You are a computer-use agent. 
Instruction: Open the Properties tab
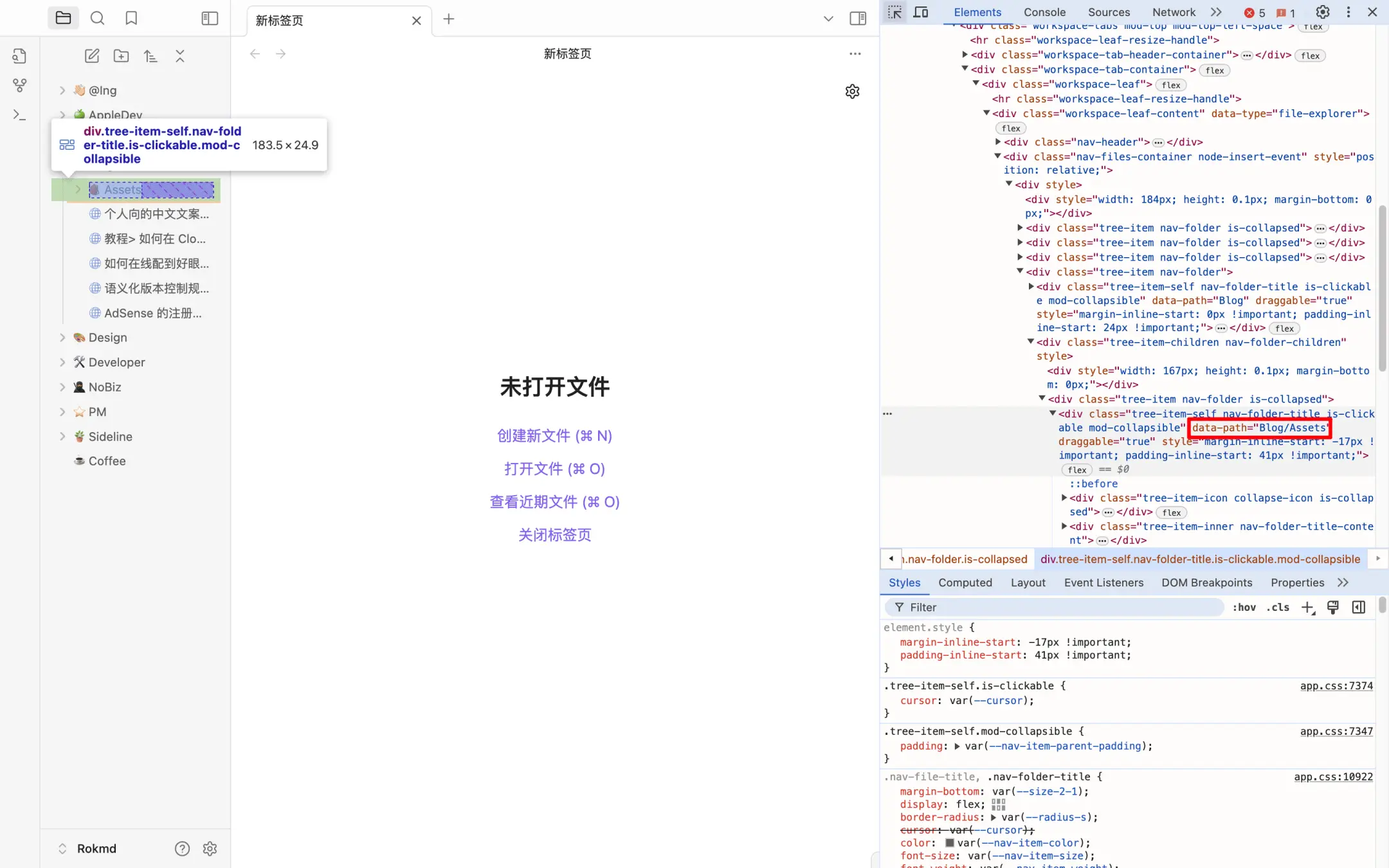(1297, 583)
